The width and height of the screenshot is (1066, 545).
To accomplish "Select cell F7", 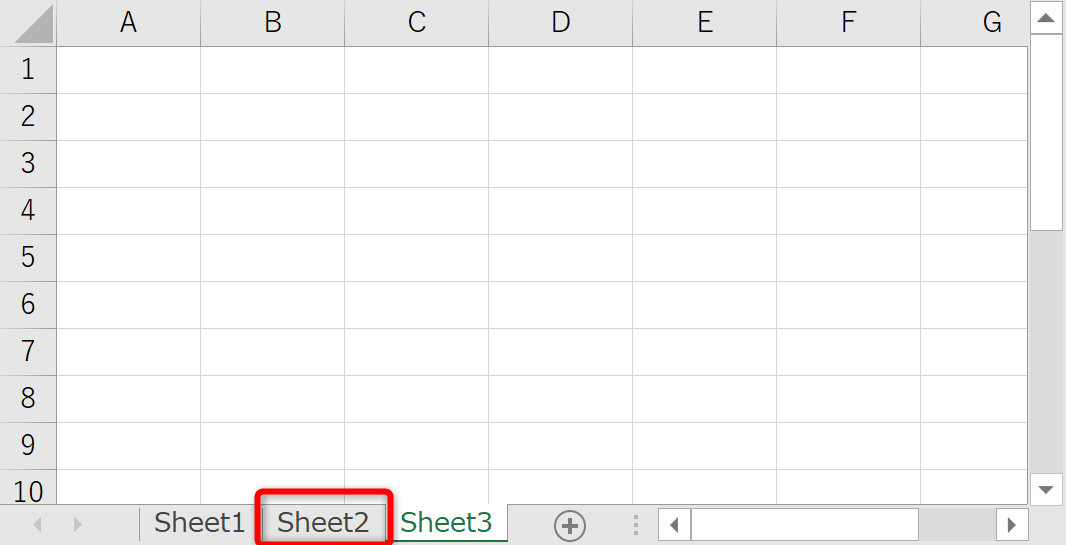I will coord(848,351).
